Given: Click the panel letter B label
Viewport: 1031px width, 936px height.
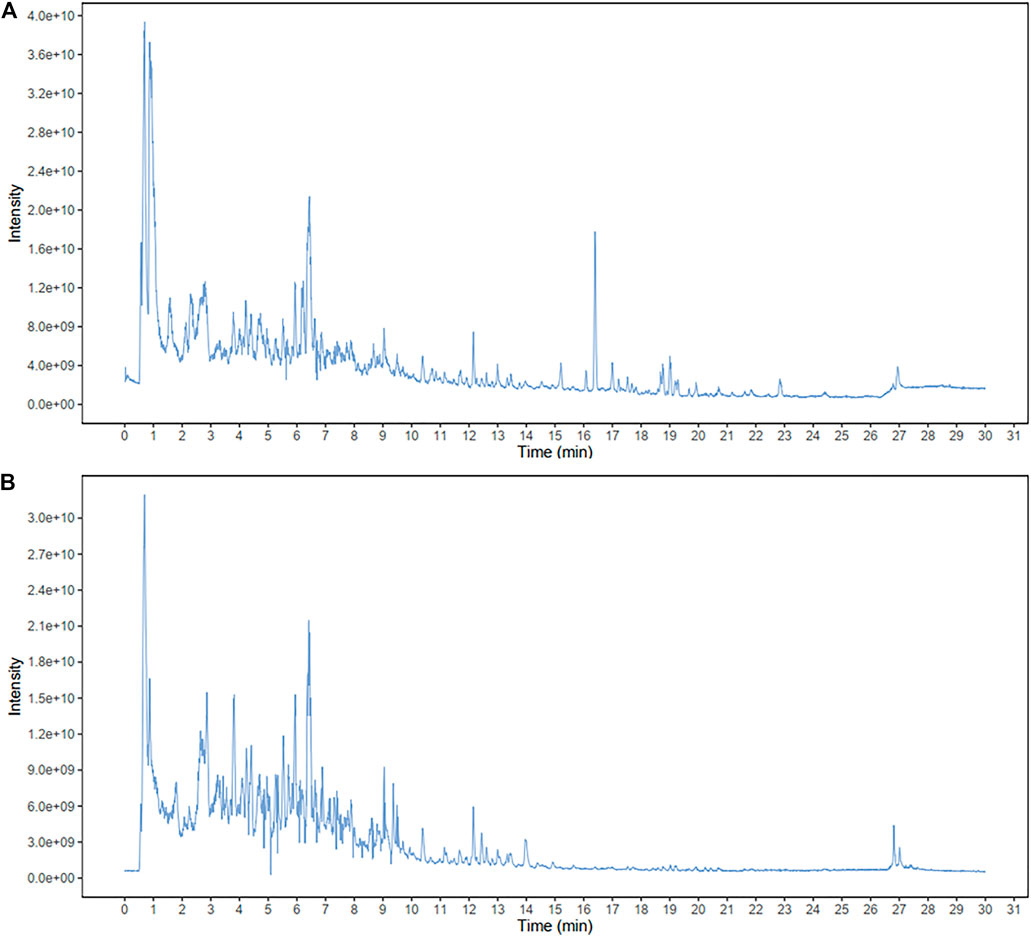Looking at the screenshot, I should pos(9,483).
